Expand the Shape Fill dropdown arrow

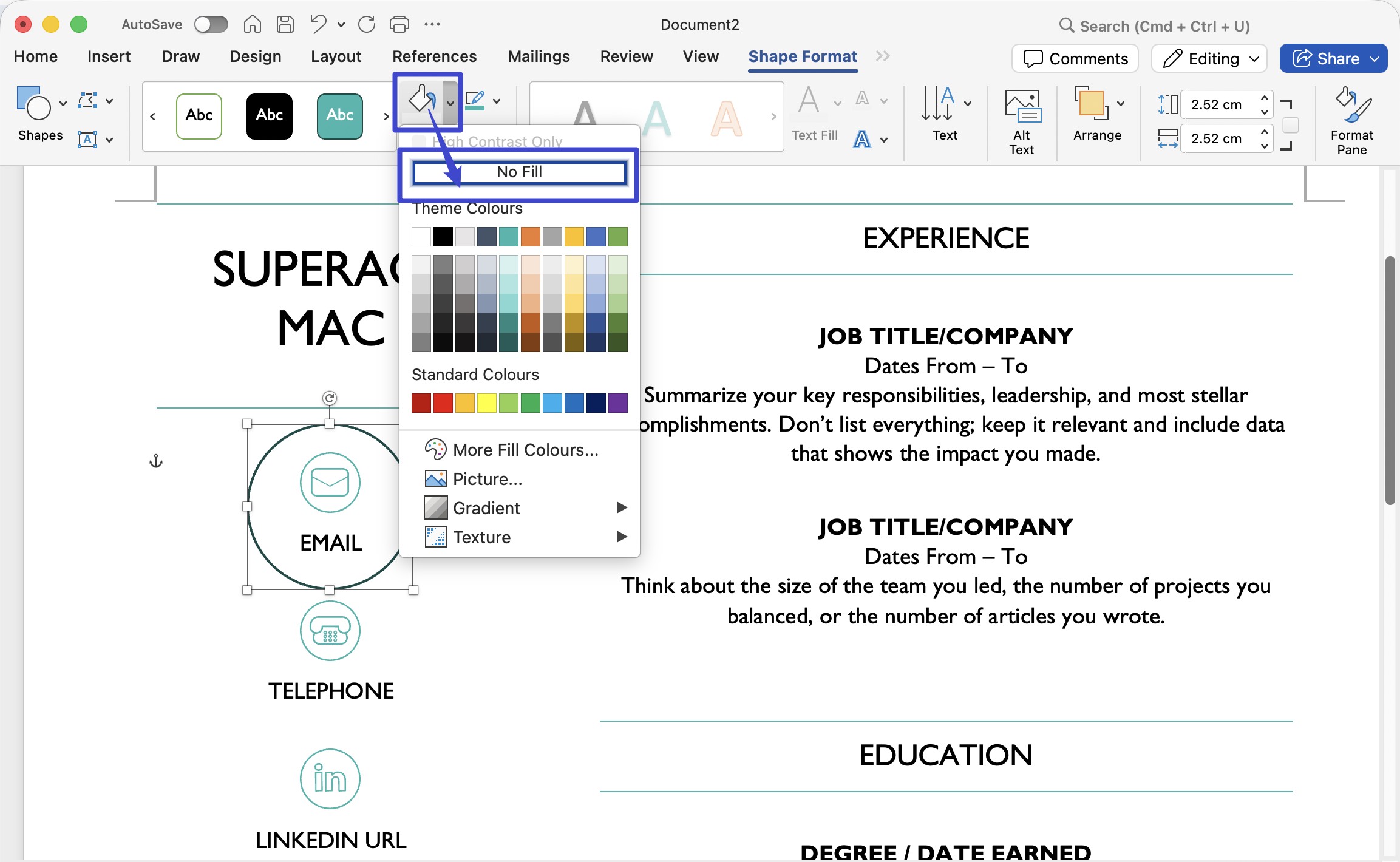(x=450, y=103)
